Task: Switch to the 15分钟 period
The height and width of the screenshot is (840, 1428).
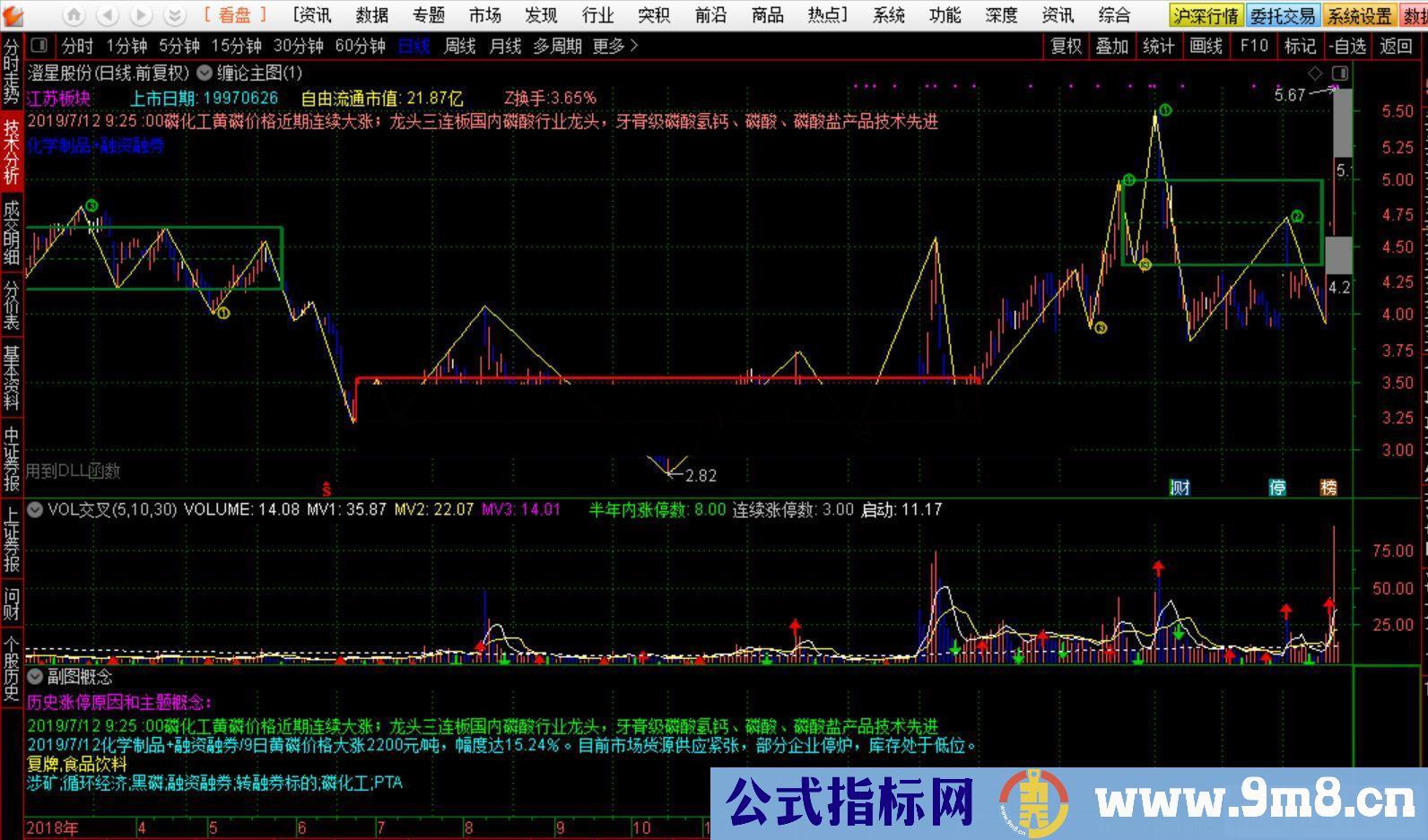Action: pyautogui.click(x=237, y=46)
